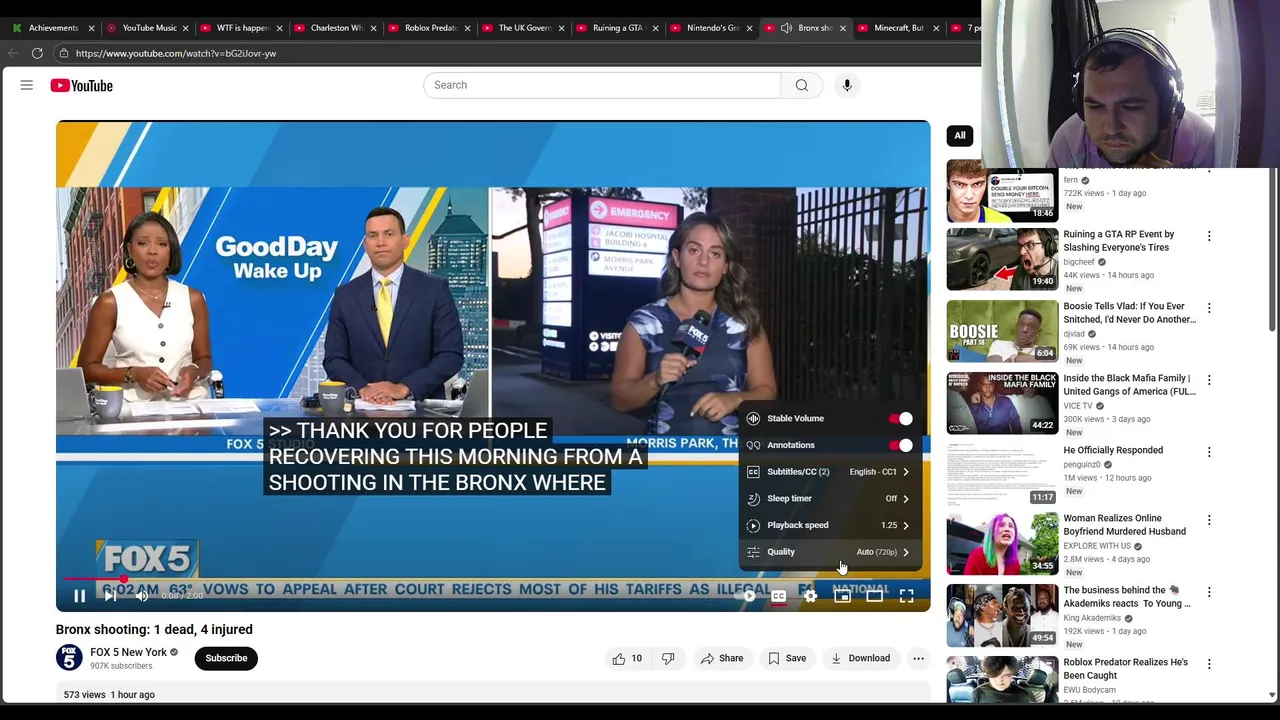
Task: Open the bigcheef channel link
Action: click(x=1079, y=262)
